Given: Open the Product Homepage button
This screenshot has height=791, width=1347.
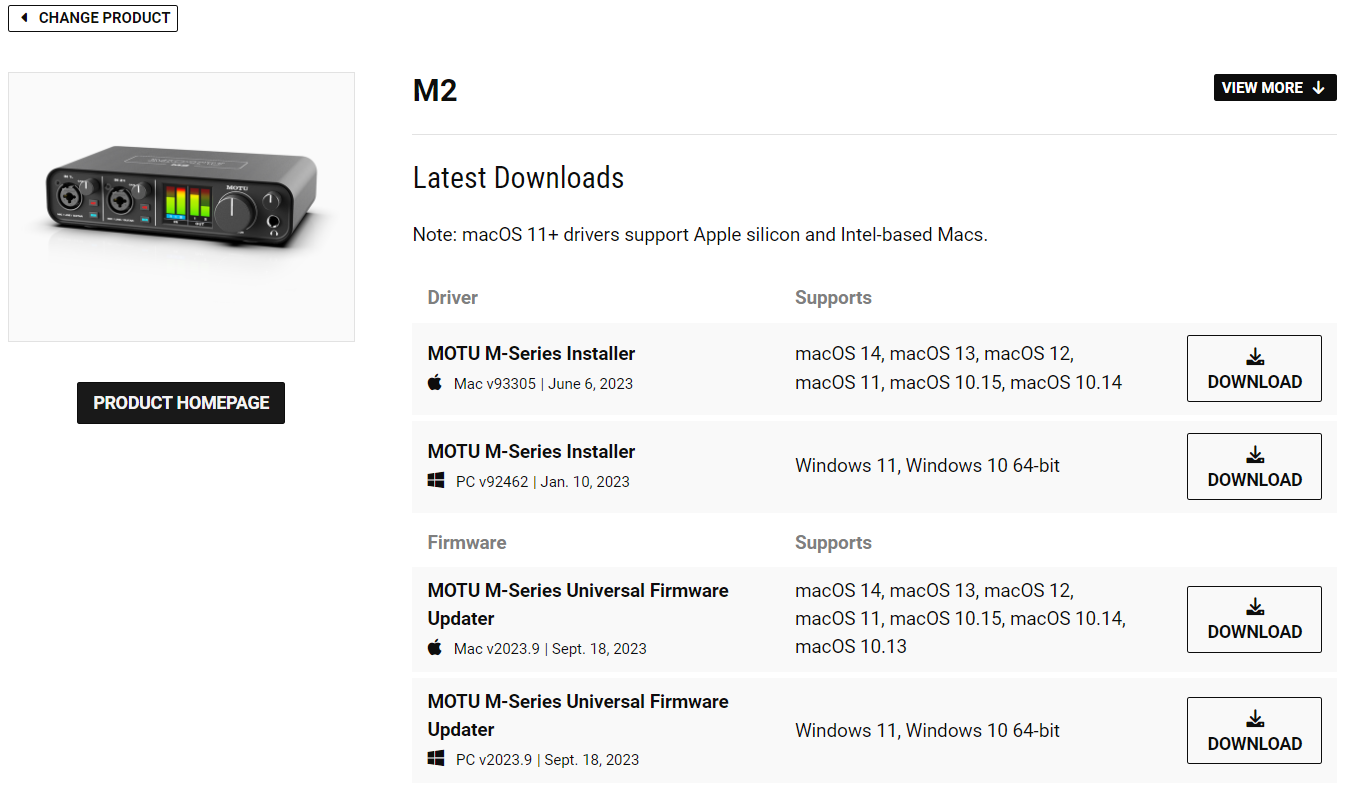Looking at the screenshot, I should click(x=181, y=403).
